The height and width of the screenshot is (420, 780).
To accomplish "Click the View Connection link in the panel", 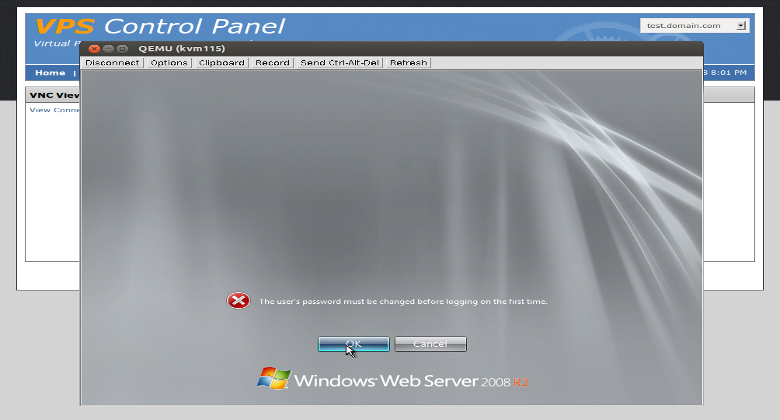I will pyautogui.click(x=54, y=110).
